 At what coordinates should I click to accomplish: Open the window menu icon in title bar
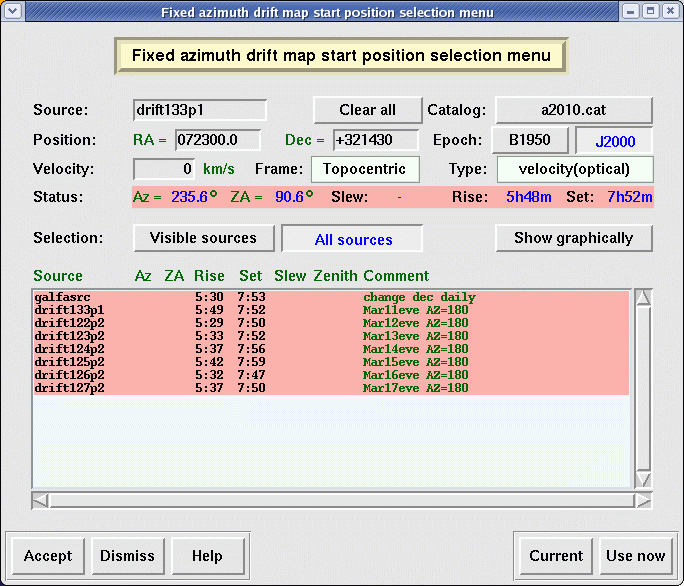click(x=11, y=11)
